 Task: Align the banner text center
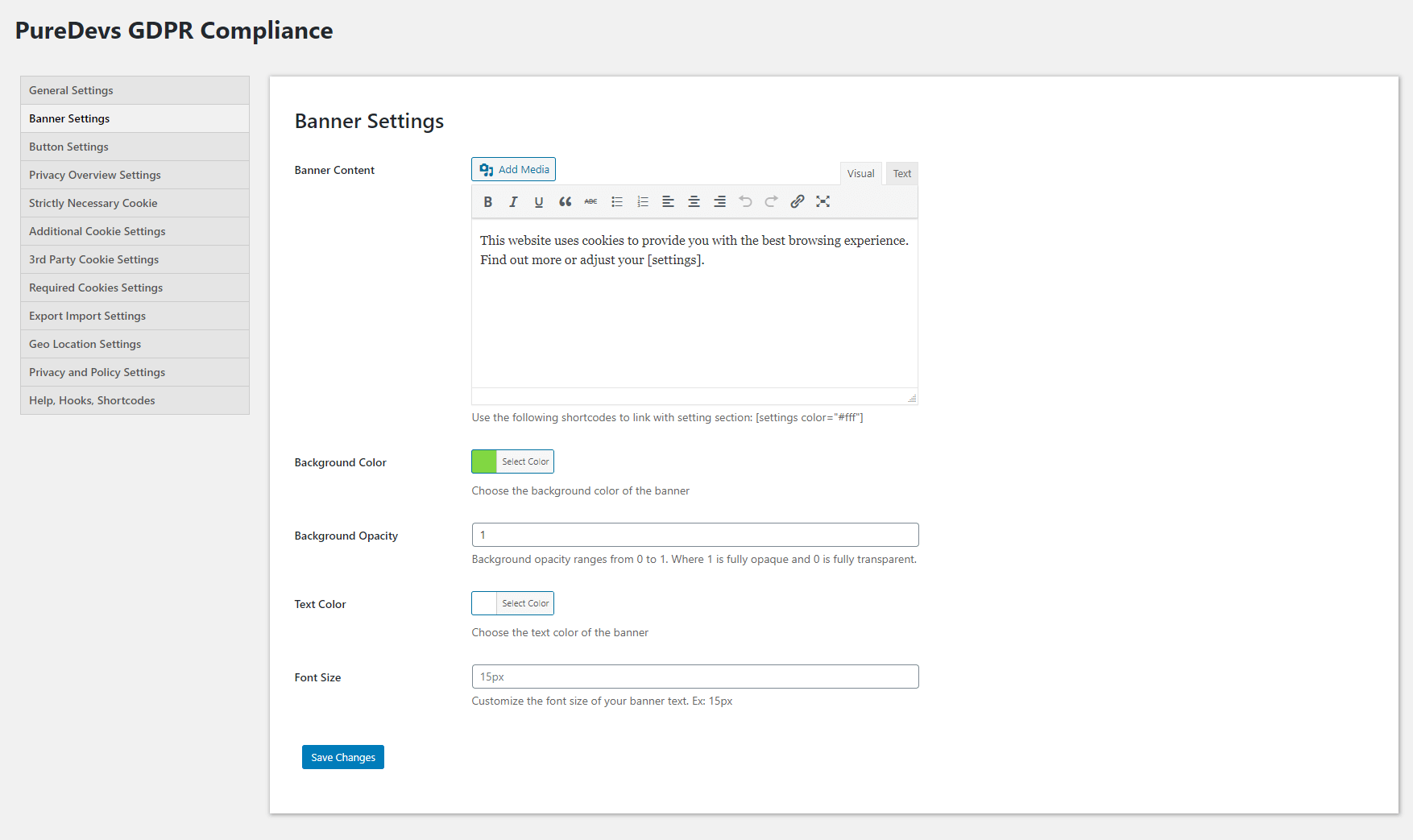tap(694, 201)
